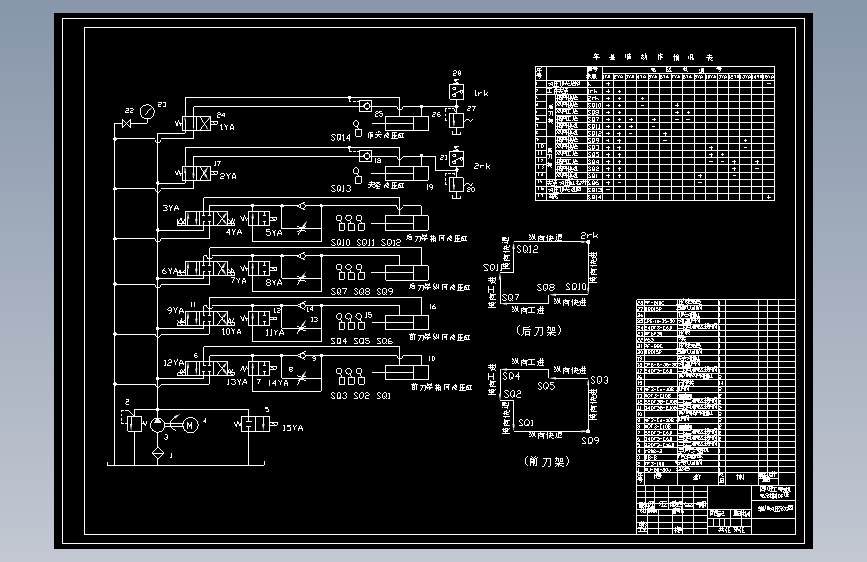
Task: Click the 13YA label
Action: click(237, 382)
